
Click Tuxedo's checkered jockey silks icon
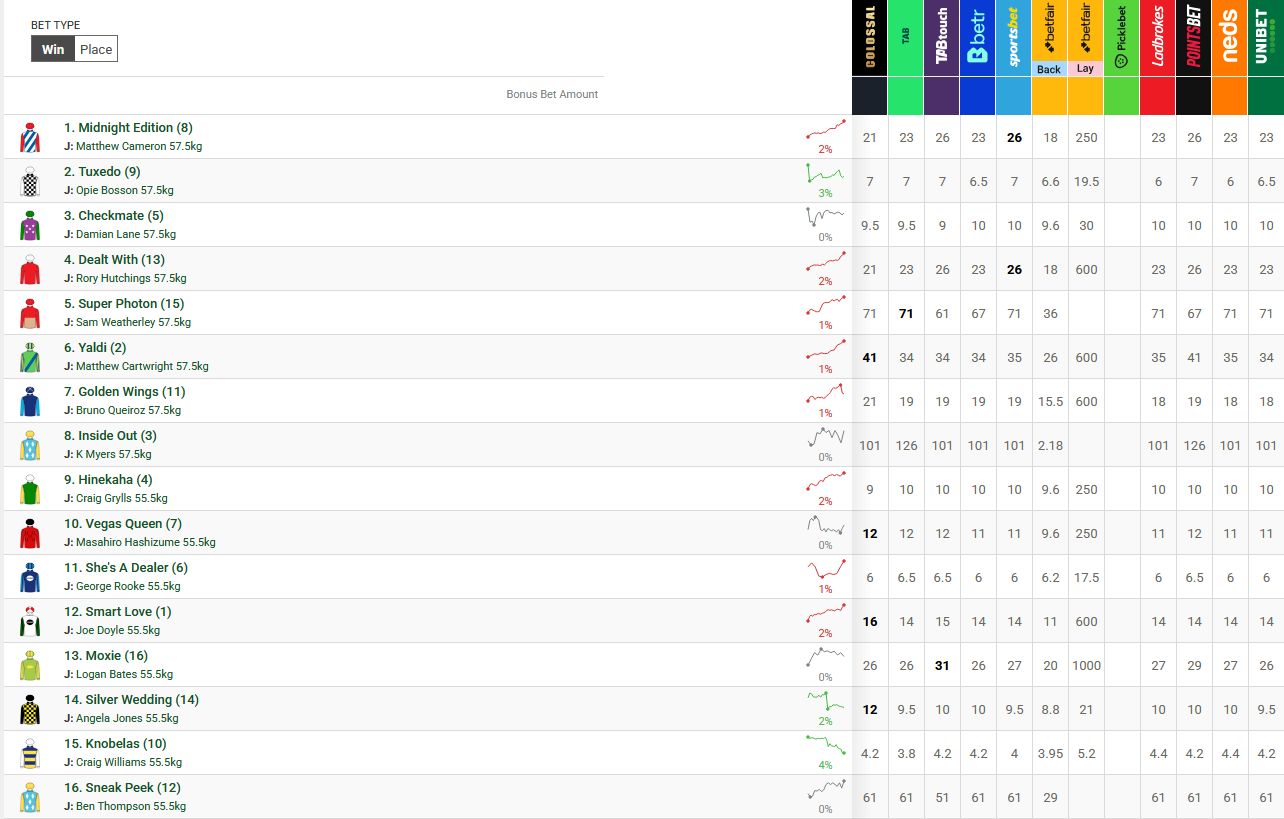(30, 181)
